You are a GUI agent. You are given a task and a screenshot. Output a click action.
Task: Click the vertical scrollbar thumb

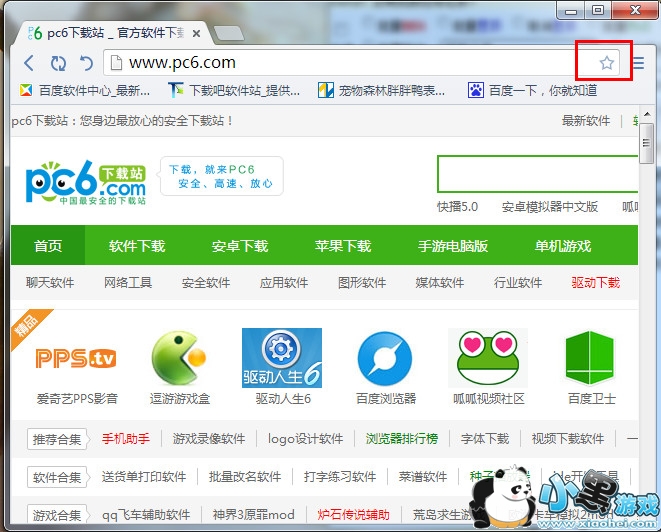[646, 143]
